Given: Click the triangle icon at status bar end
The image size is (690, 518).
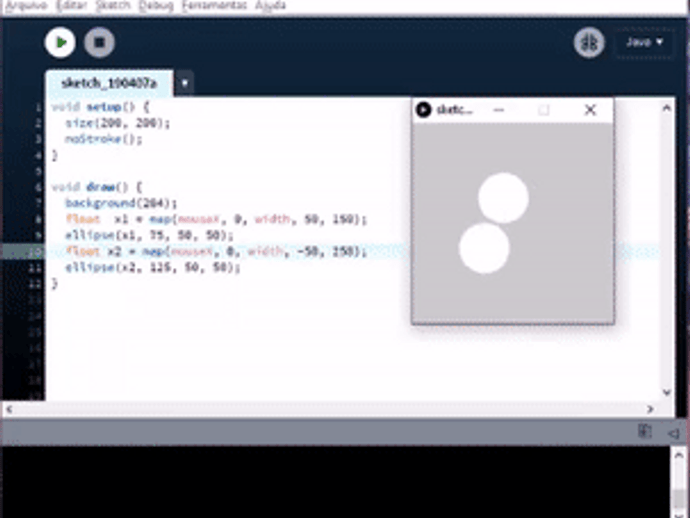Looking at the screenshot, I should coord(673,434).
